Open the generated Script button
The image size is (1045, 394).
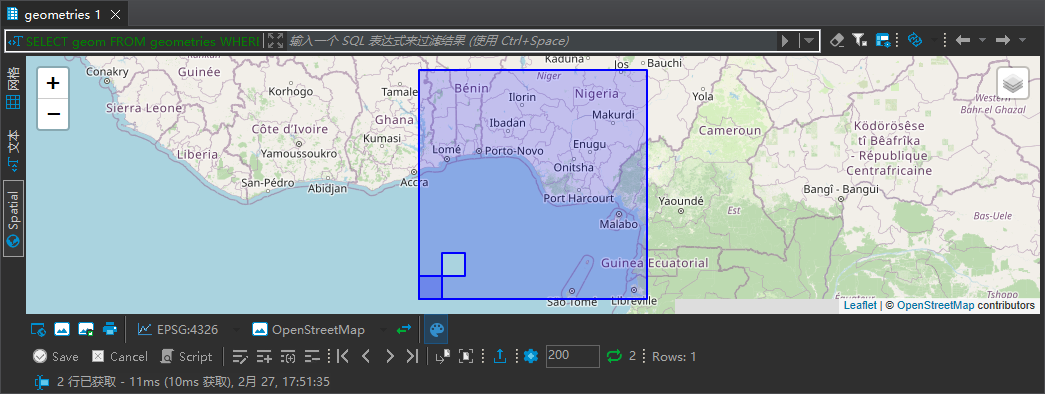pos(187,357)
